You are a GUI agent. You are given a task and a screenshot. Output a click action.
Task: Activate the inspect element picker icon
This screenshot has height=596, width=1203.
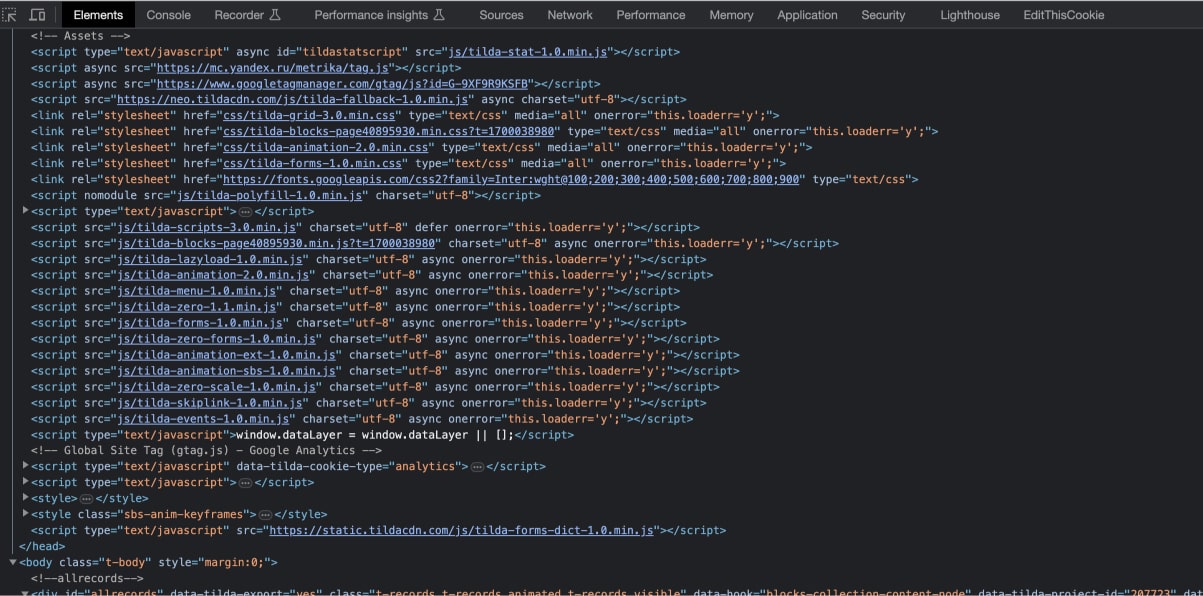pos(11,15)
